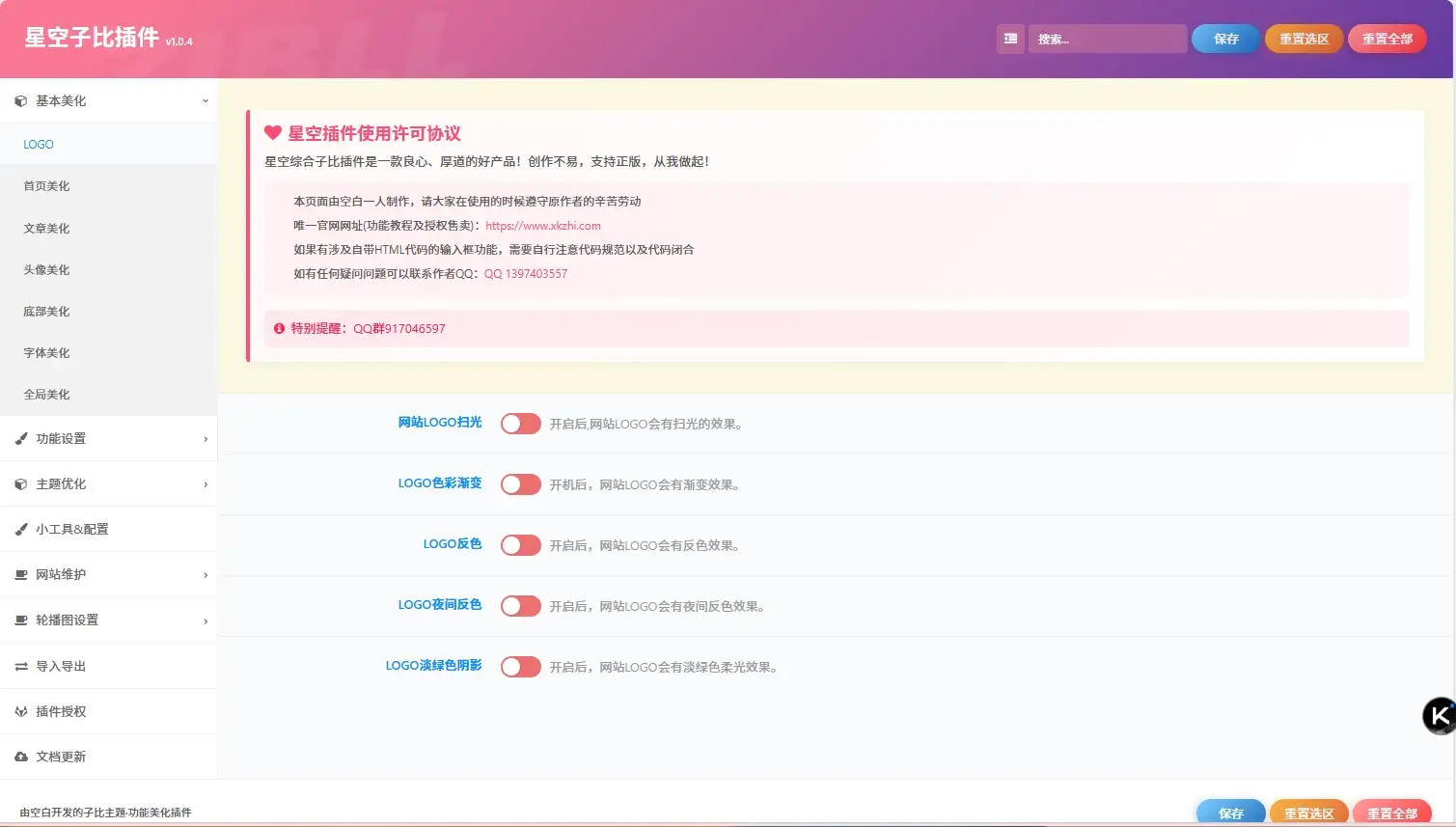Click the cloud icon beside 文档更新

tap(20, 758)
